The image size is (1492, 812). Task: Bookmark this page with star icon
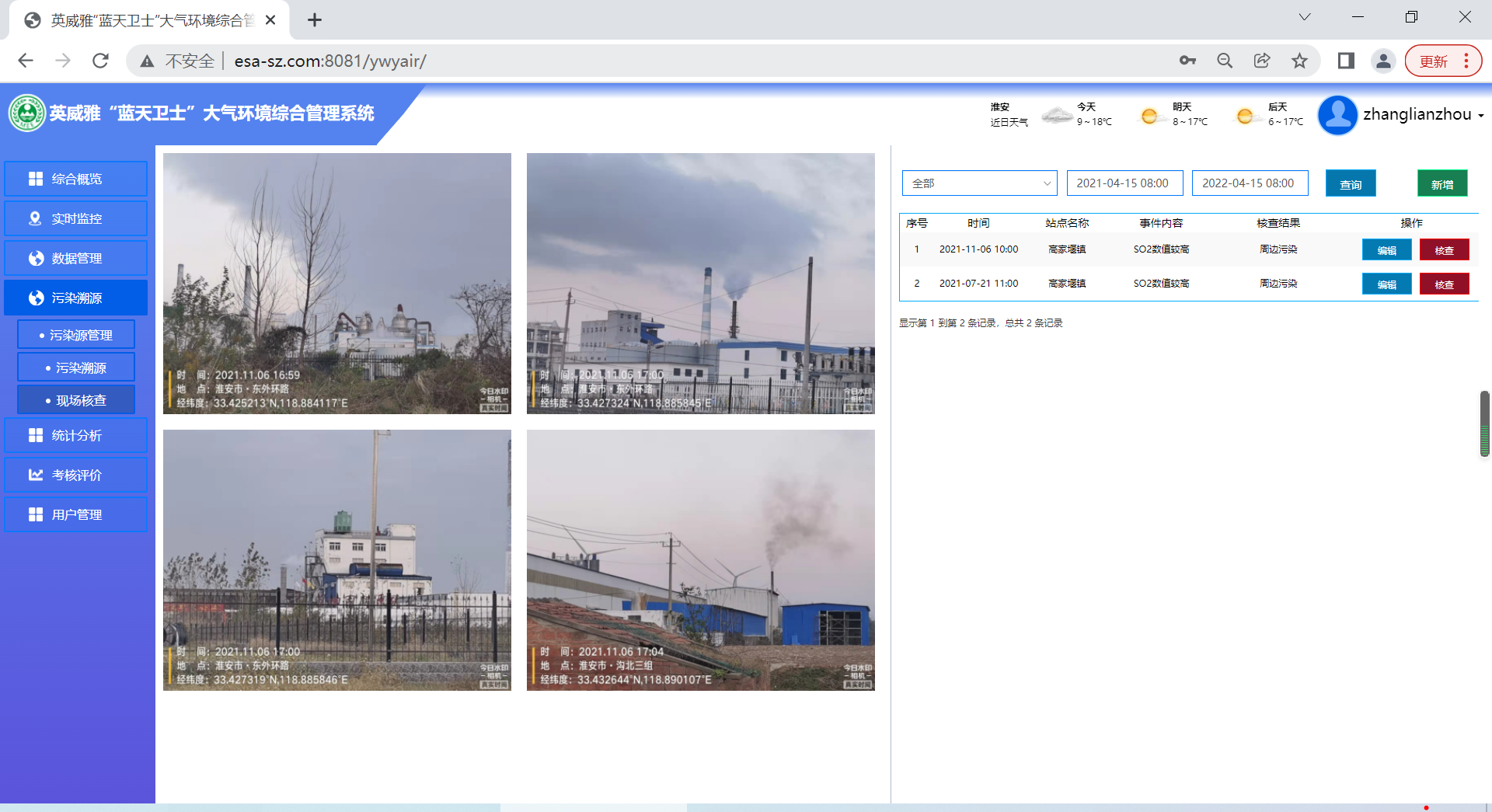[x=1299, y=61]
